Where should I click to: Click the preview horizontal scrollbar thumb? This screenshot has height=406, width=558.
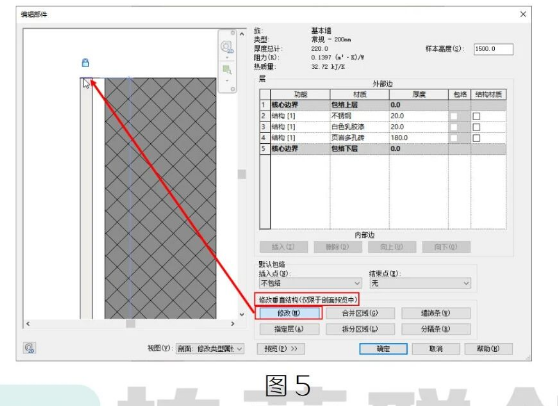point(131,324)
